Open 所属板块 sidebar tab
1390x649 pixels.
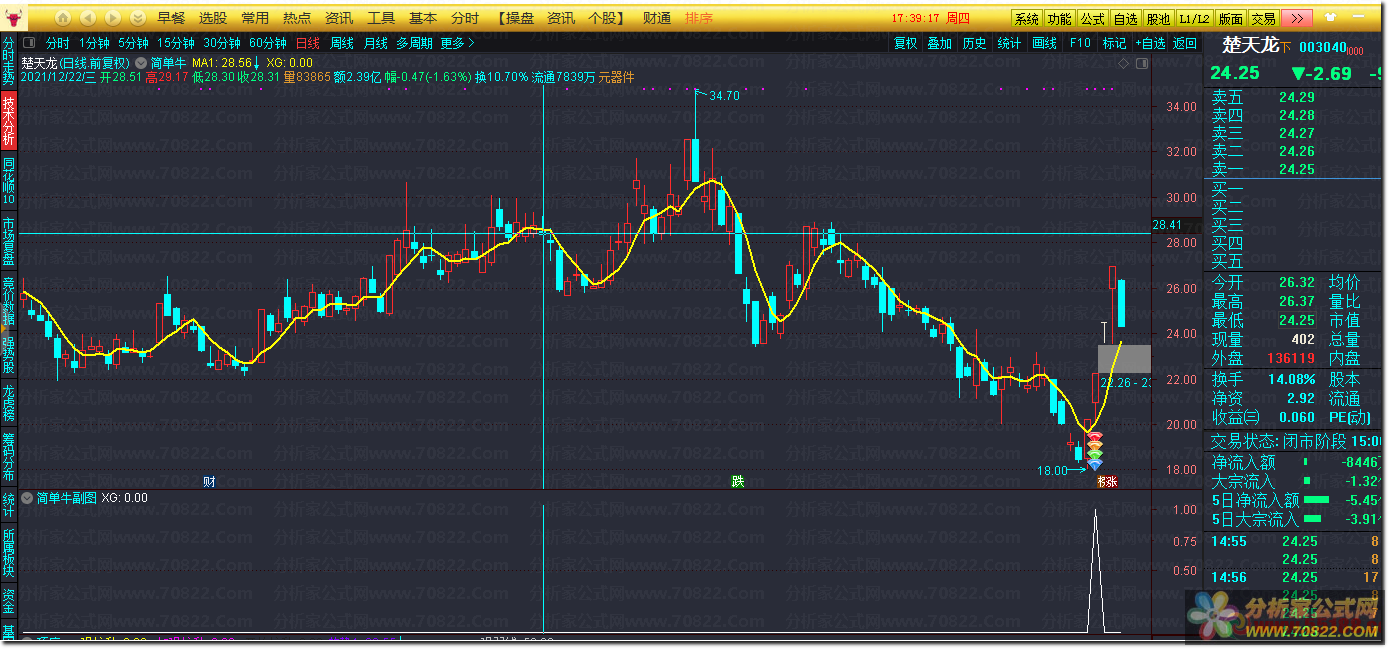(9, 553)
